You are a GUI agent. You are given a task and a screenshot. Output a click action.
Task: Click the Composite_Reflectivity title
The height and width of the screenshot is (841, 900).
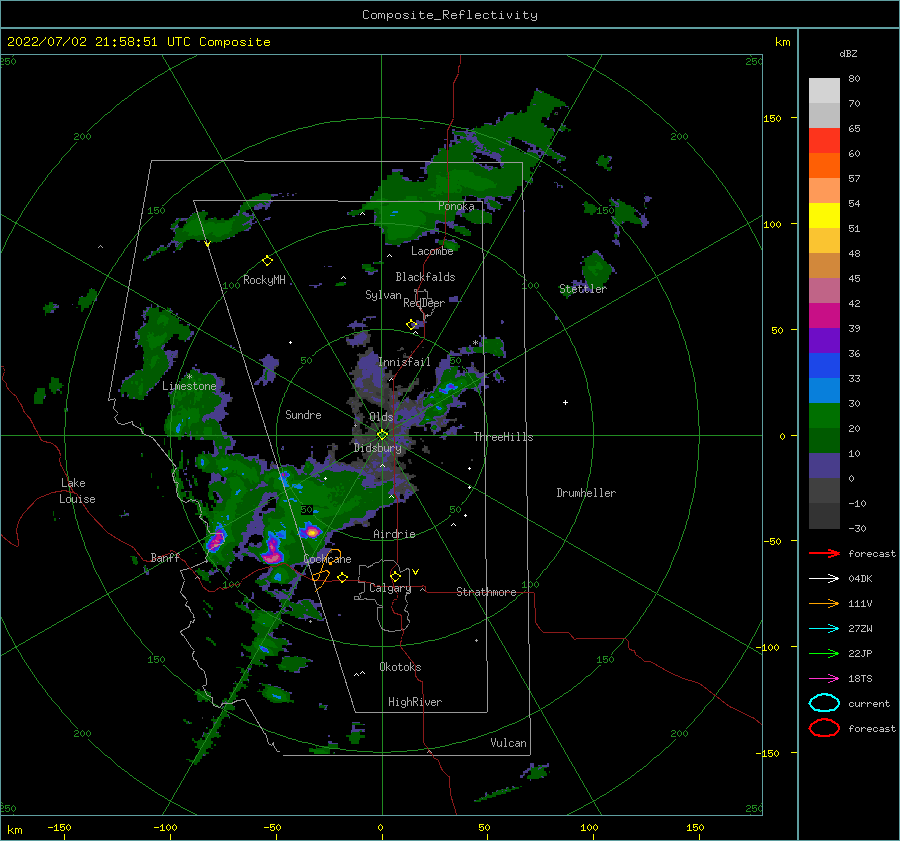coord(450,15)
